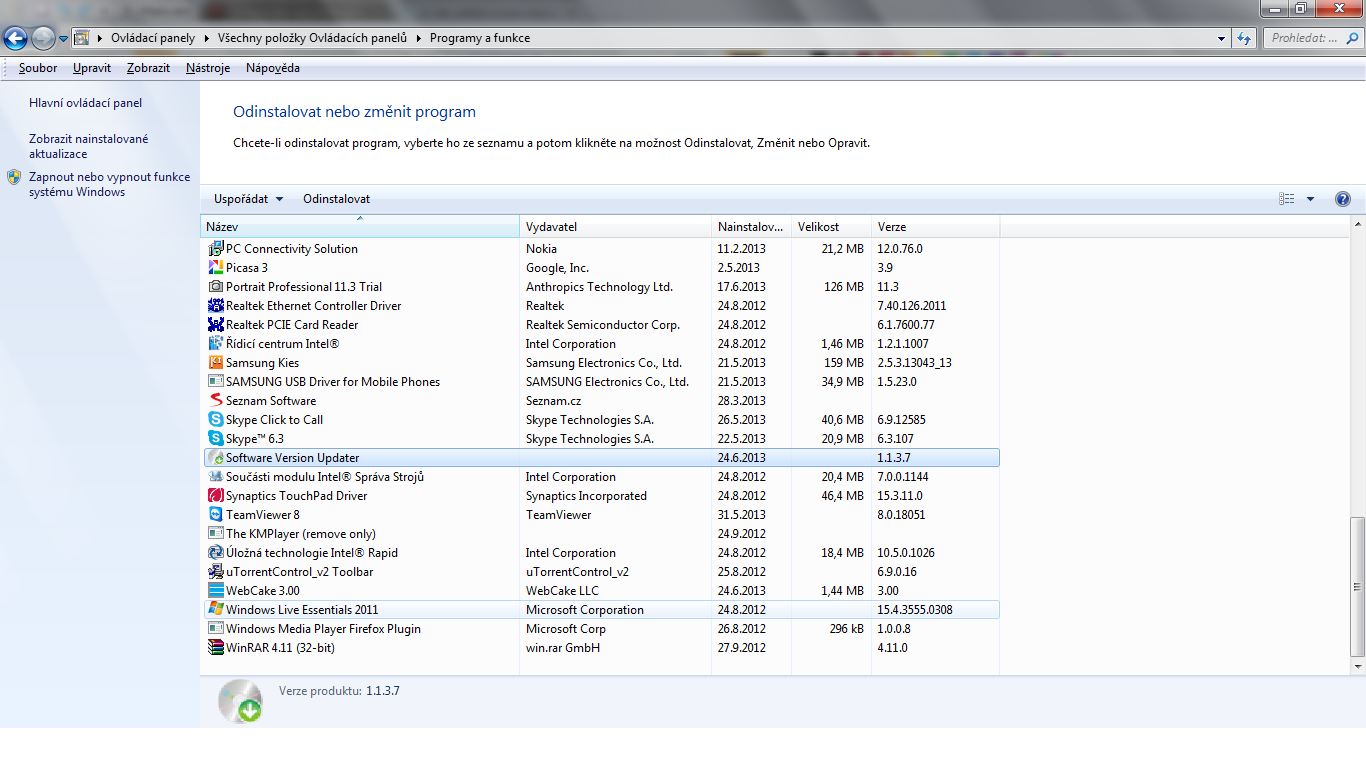This screenshot has width=1366, height=768.
Task: Click the Picasa 3 program icon
Action: tap(215, 268)
